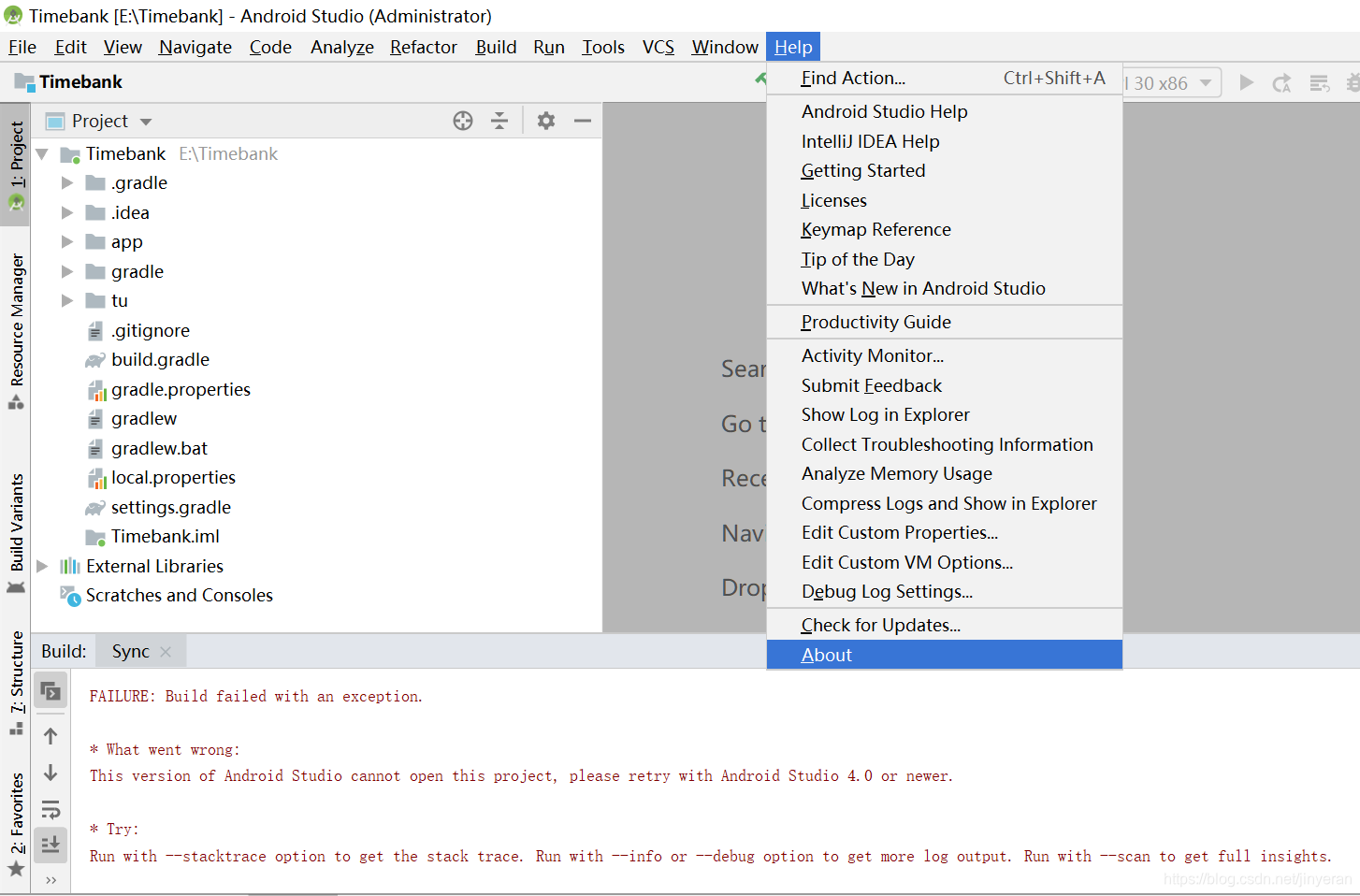Click the Apply Changes icon beside Run
Viewport: 1360px width, 896px height.
coord(1282,82)
